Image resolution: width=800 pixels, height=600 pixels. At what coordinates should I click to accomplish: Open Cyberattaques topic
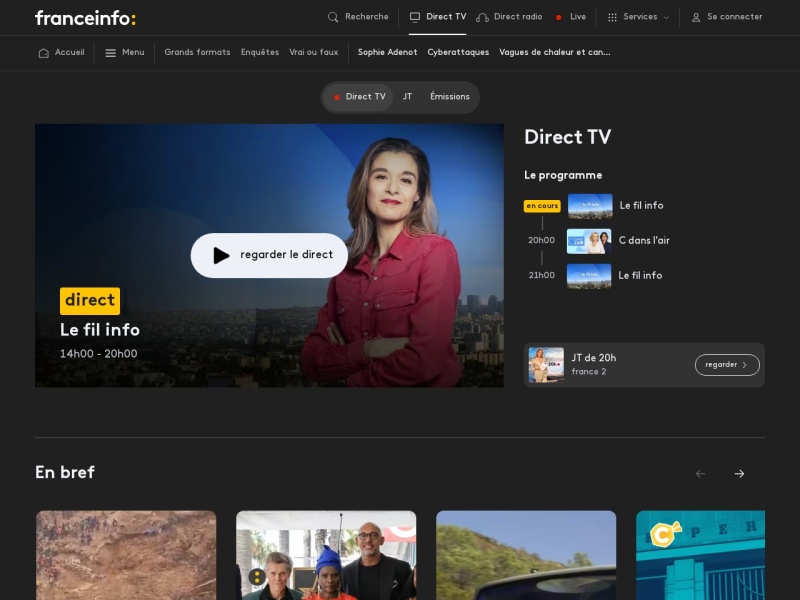click(x=458, y=52)
